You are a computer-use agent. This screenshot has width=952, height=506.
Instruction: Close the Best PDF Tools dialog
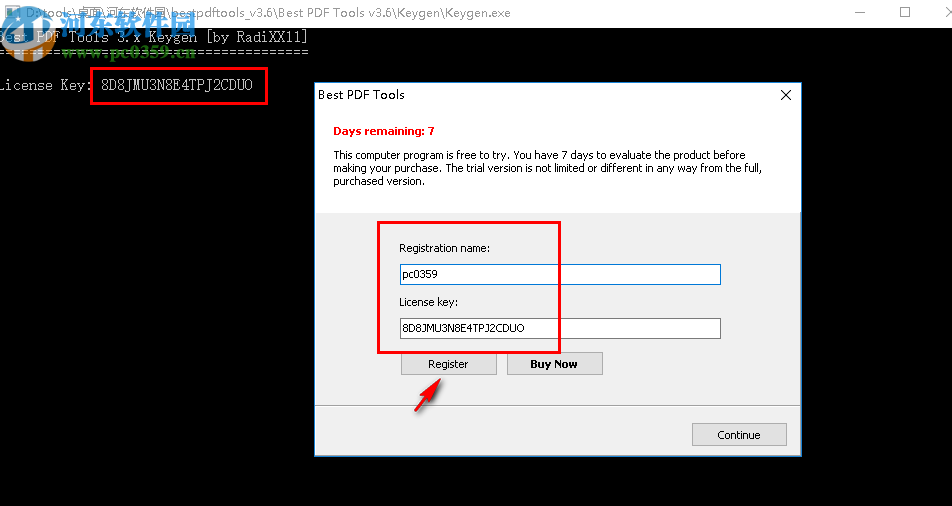[786, 95]
